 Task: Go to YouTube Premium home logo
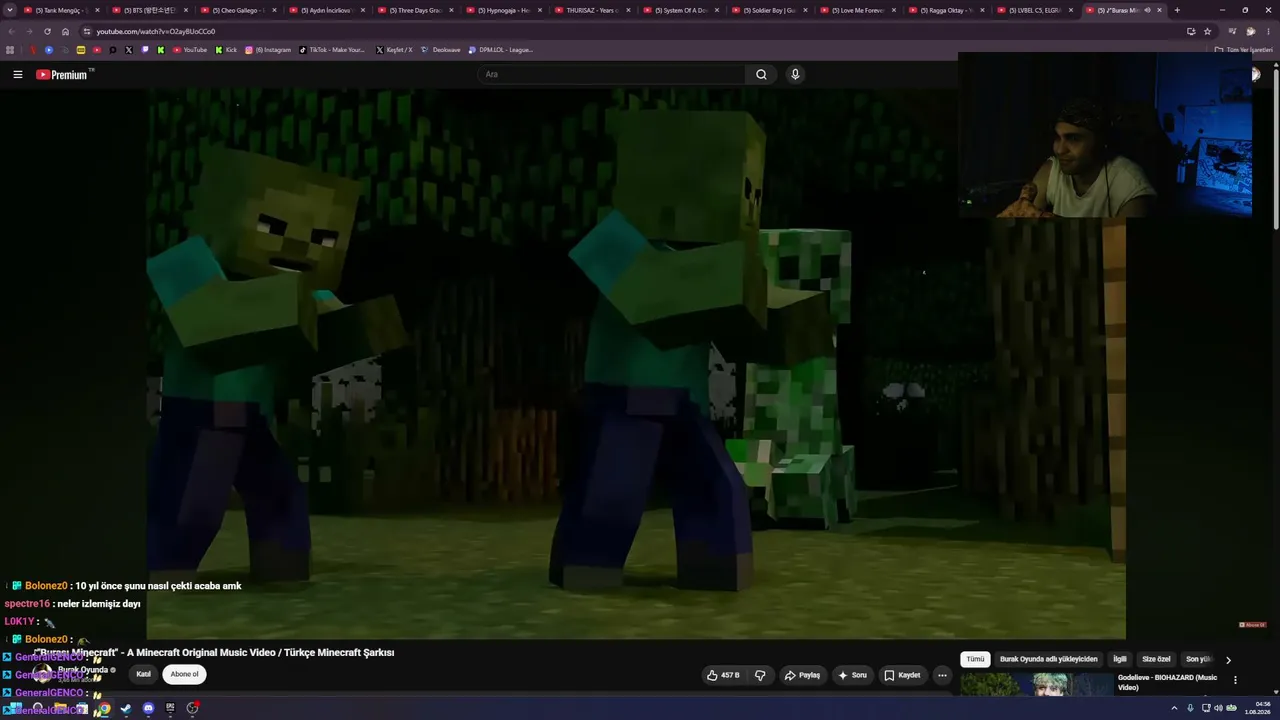pyautogui.click(x=64, y=74)
